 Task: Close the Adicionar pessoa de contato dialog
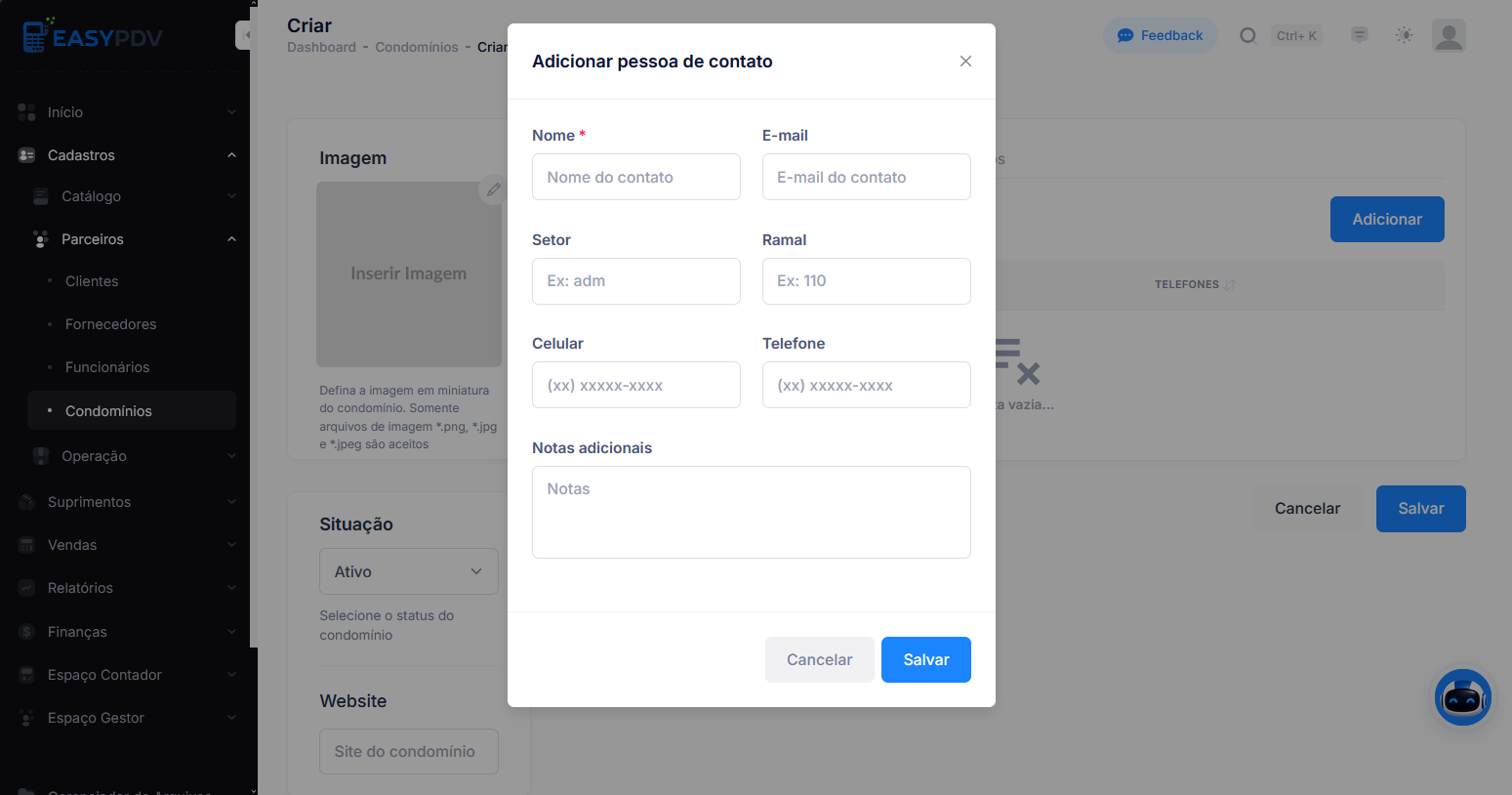click(x=965, y=62)
